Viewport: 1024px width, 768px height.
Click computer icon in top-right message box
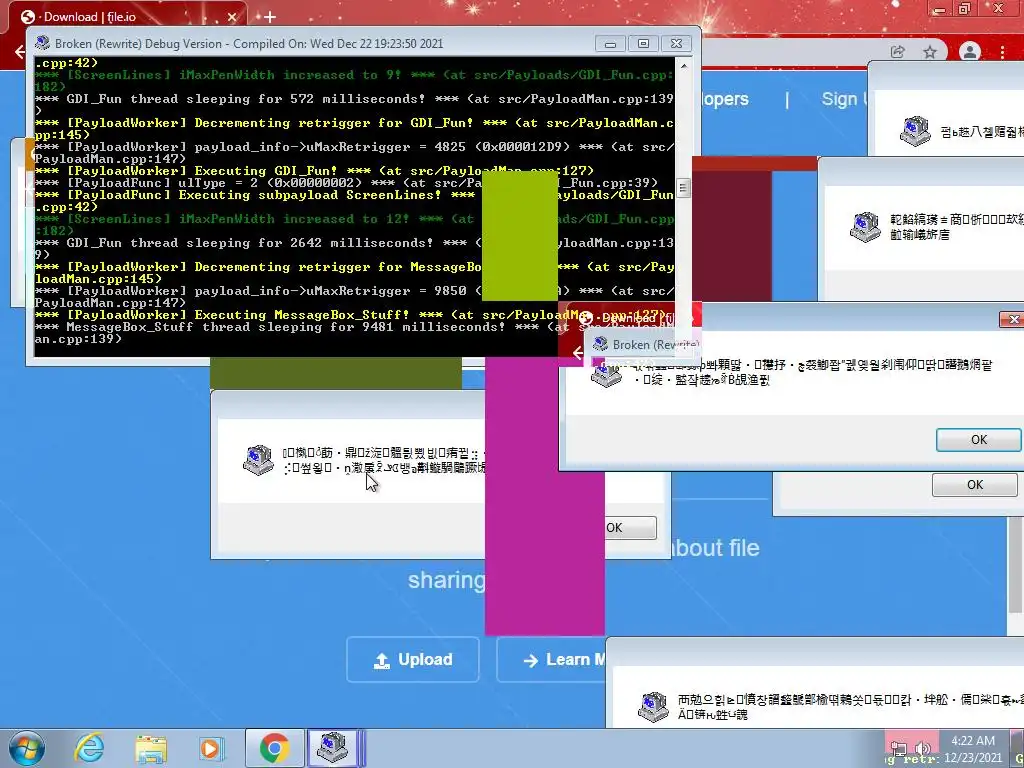click(915, 131)
